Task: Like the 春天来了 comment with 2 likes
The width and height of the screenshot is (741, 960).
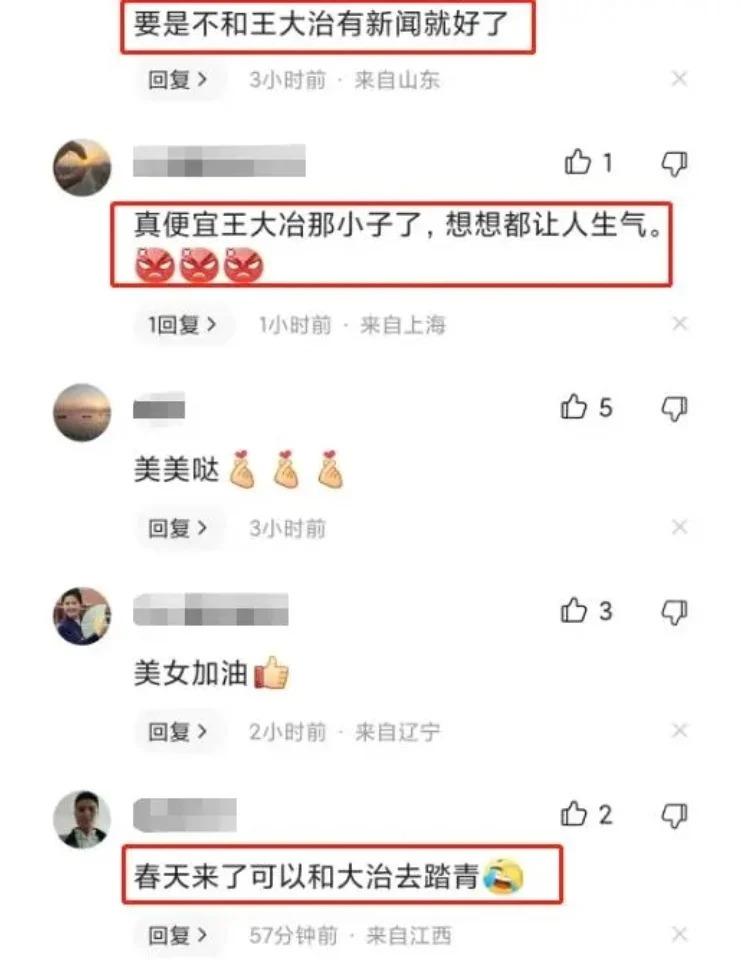Action: pos(574,814)
